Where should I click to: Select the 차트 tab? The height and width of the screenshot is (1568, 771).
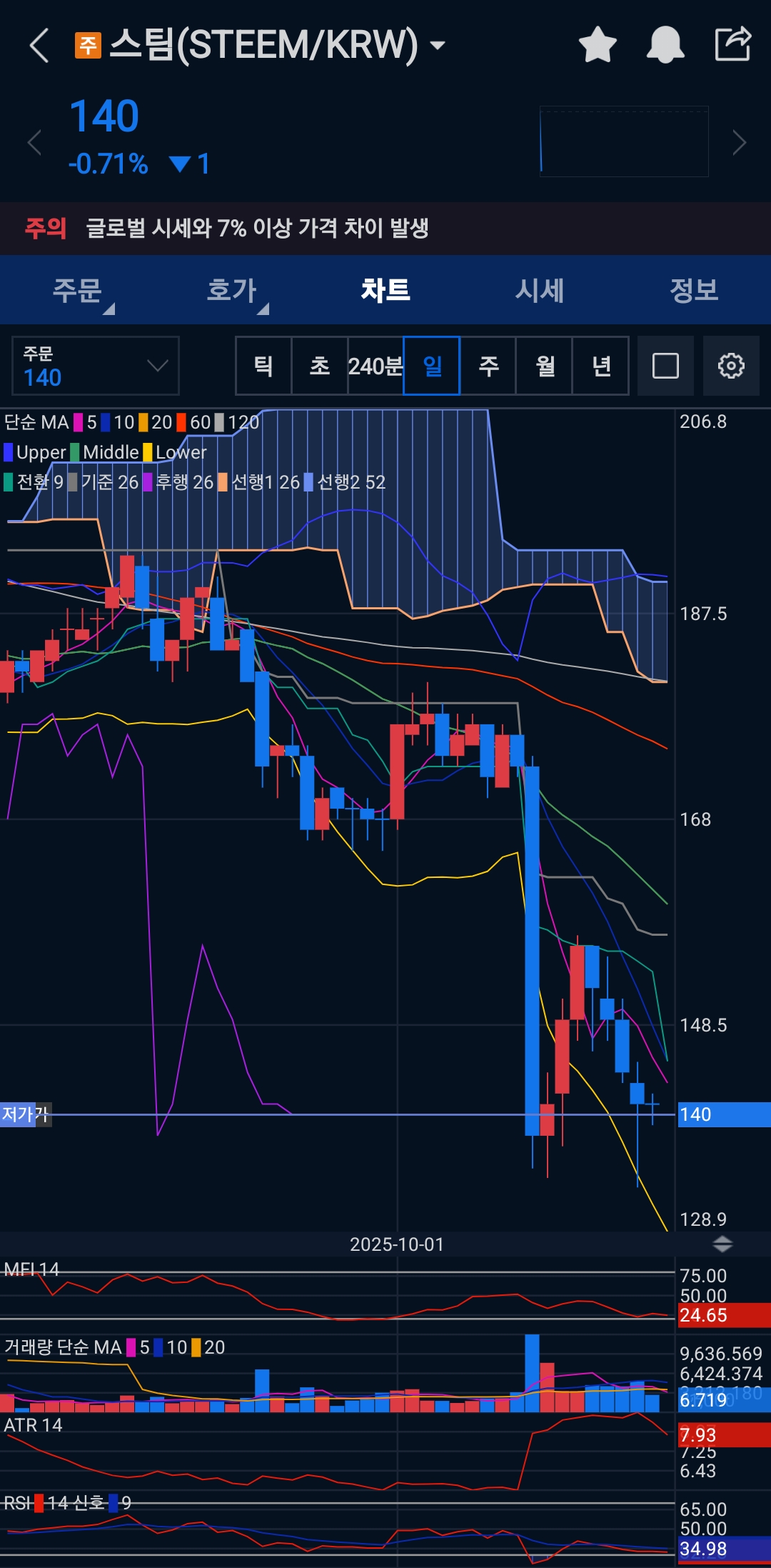[x=385, y=290]
